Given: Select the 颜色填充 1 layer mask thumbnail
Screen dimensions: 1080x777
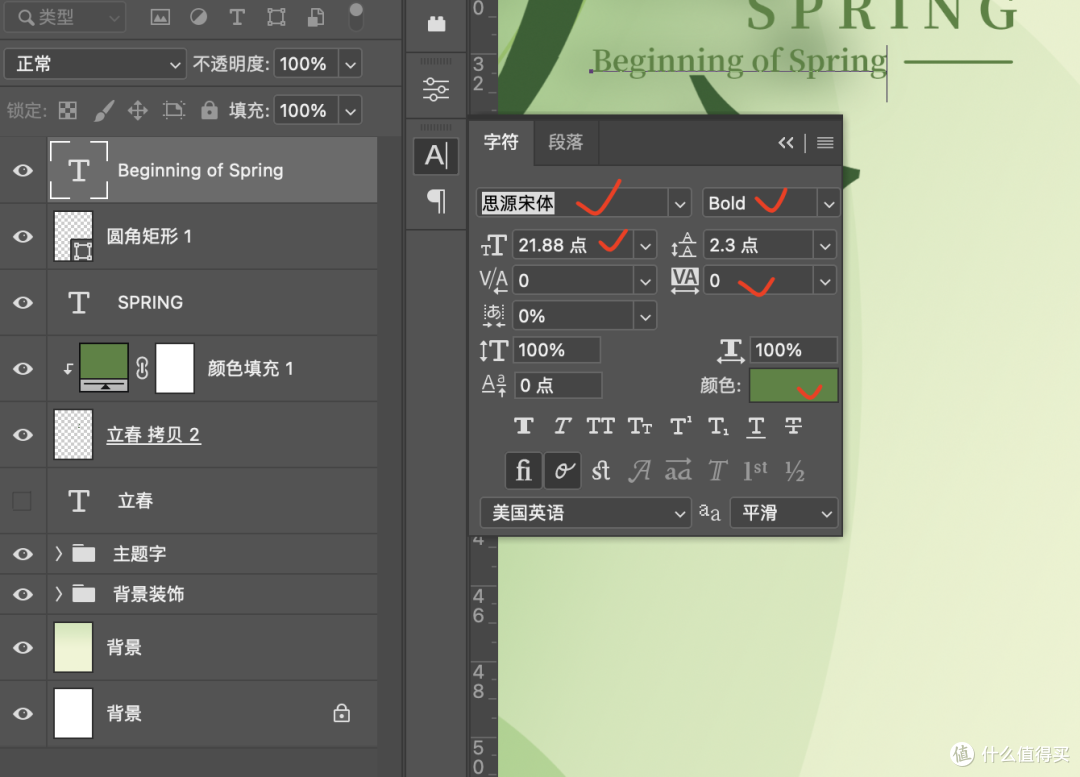Looking at the screenshot, I should click(x=175, y=369).
